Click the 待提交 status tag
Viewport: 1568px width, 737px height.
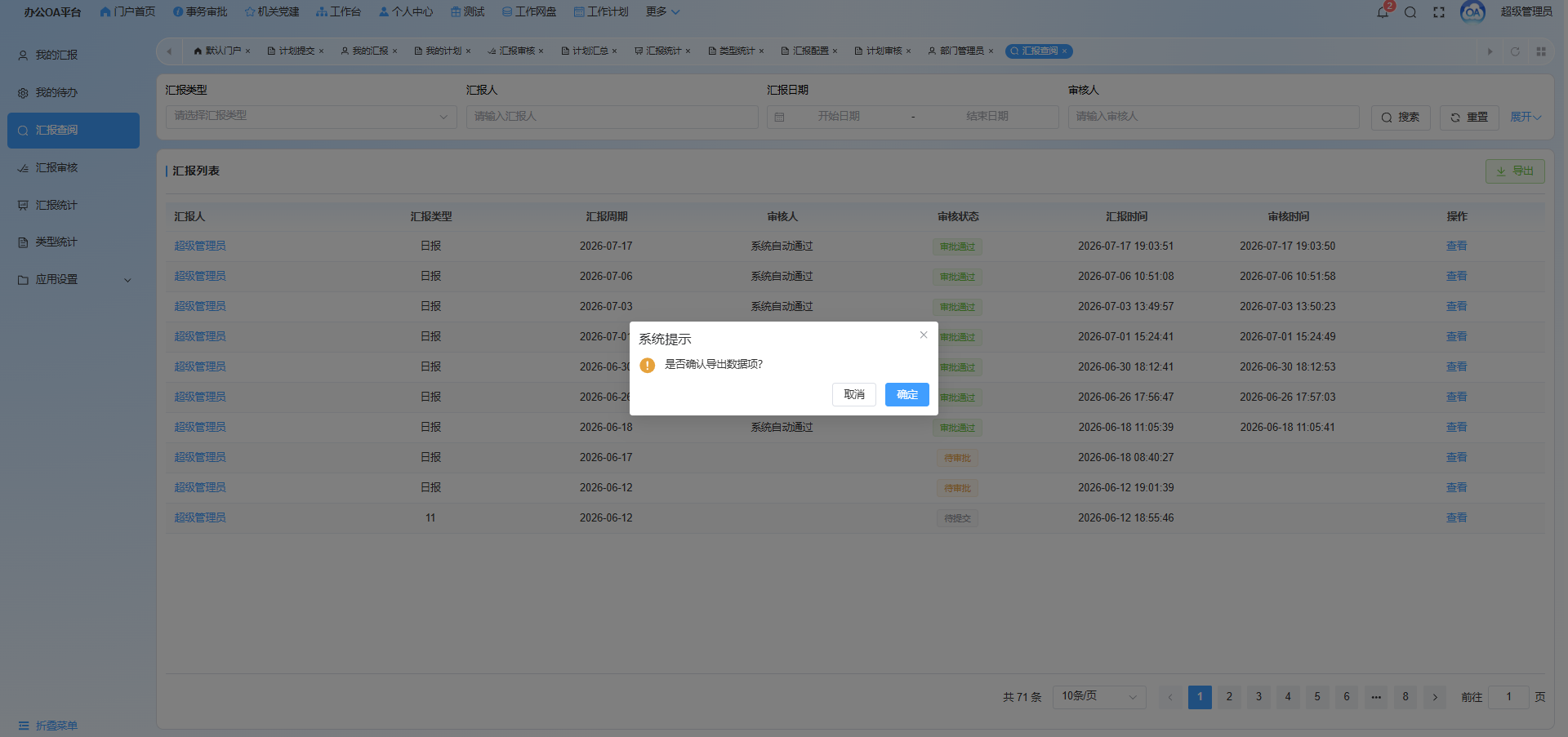tap(957, 518)
